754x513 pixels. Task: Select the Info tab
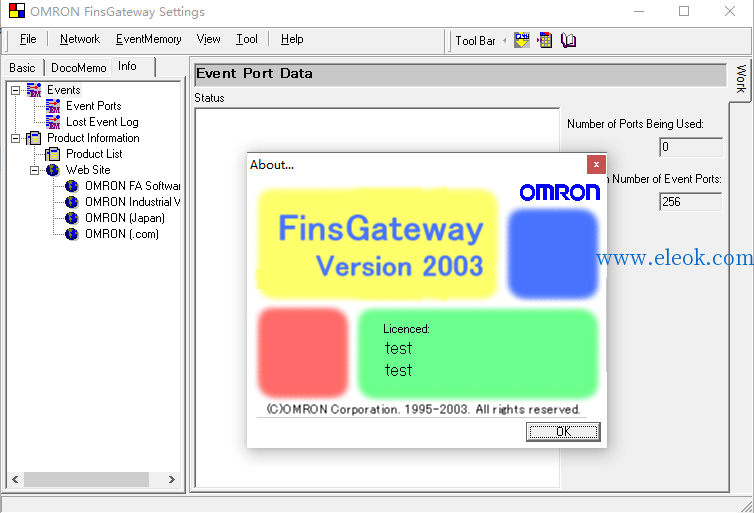128,66
